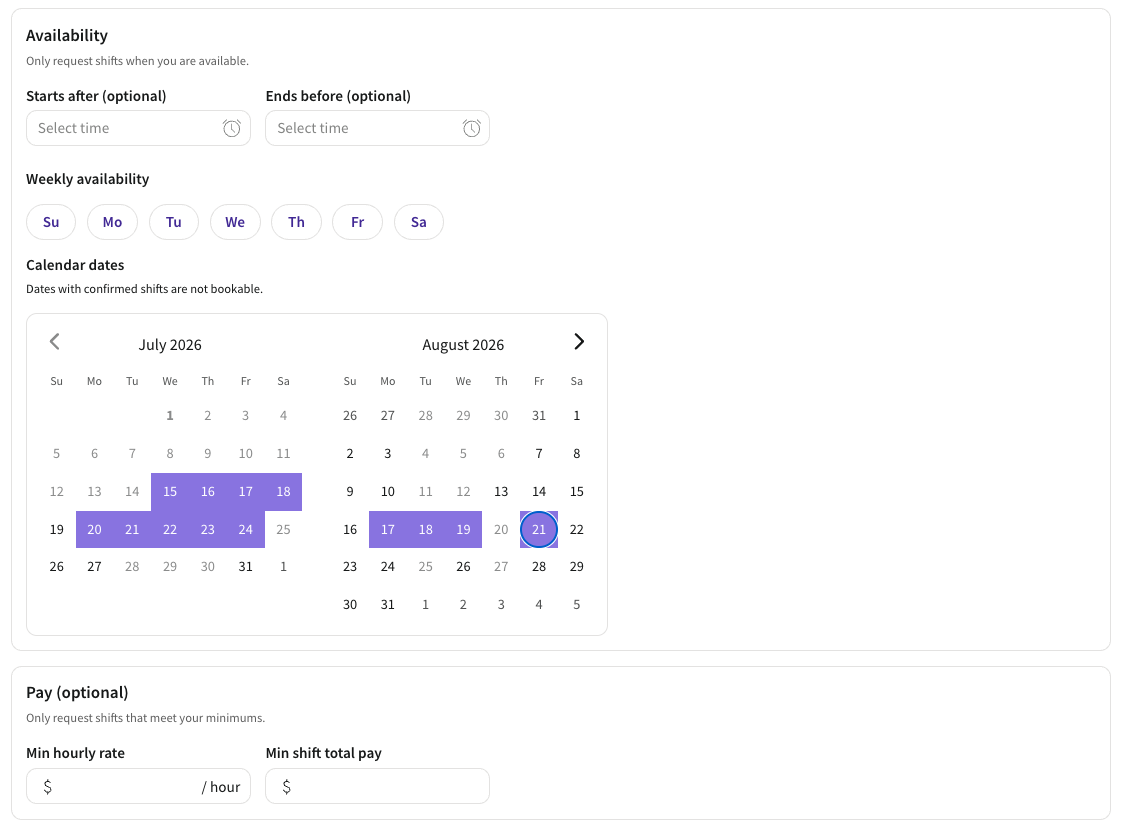Select July 31 in the July grid

click(246, 567)
